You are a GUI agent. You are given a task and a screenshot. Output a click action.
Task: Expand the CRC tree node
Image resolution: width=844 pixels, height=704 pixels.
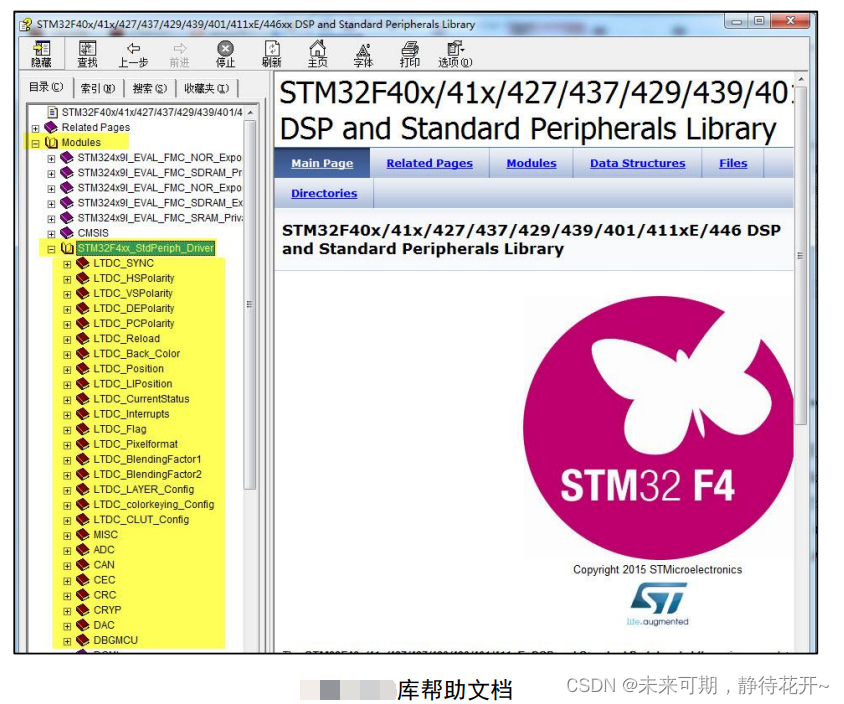pos(67,596)
